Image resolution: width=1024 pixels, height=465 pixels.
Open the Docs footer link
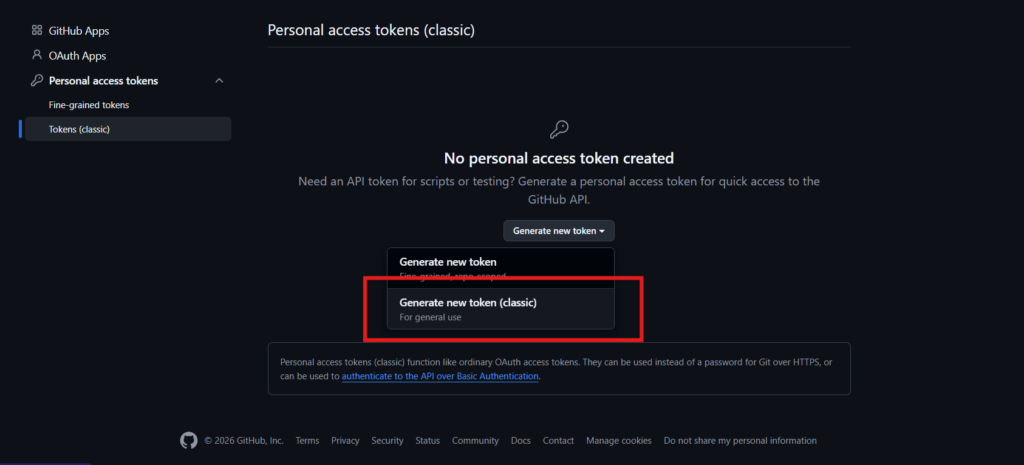click(520, 441)
